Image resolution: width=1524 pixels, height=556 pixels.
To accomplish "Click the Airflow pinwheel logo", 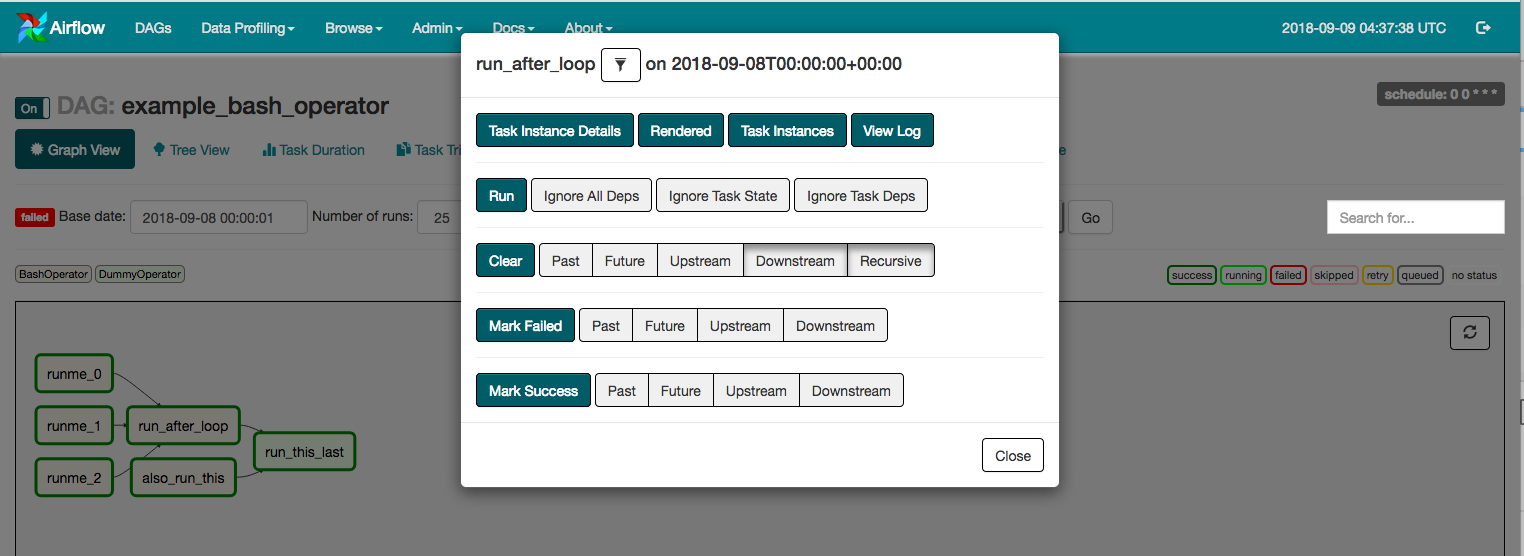I will (x=31, y=28).
